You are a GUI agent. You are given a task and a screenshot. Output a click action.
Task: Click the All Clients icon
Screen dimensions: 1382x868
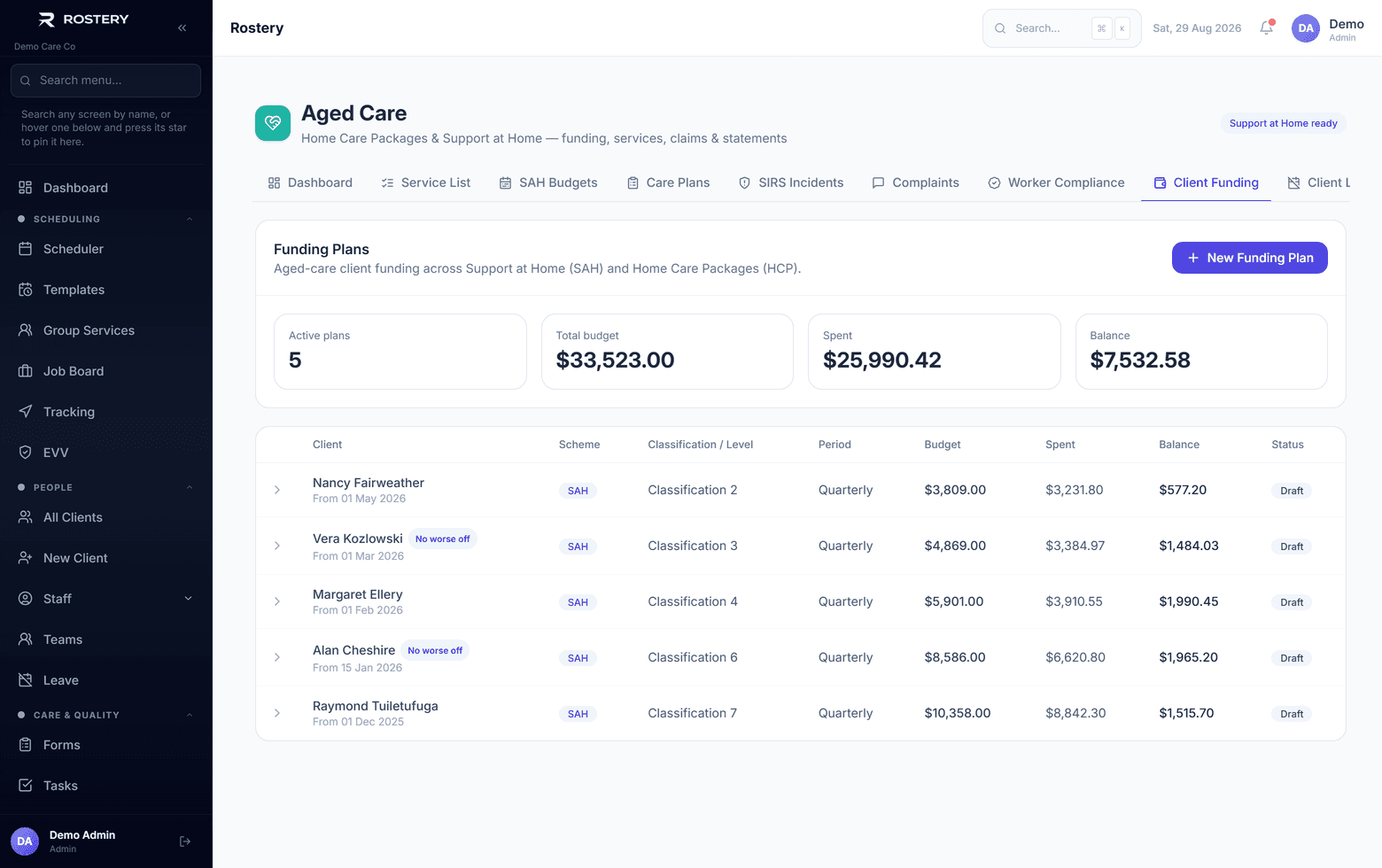click(26, 517)
